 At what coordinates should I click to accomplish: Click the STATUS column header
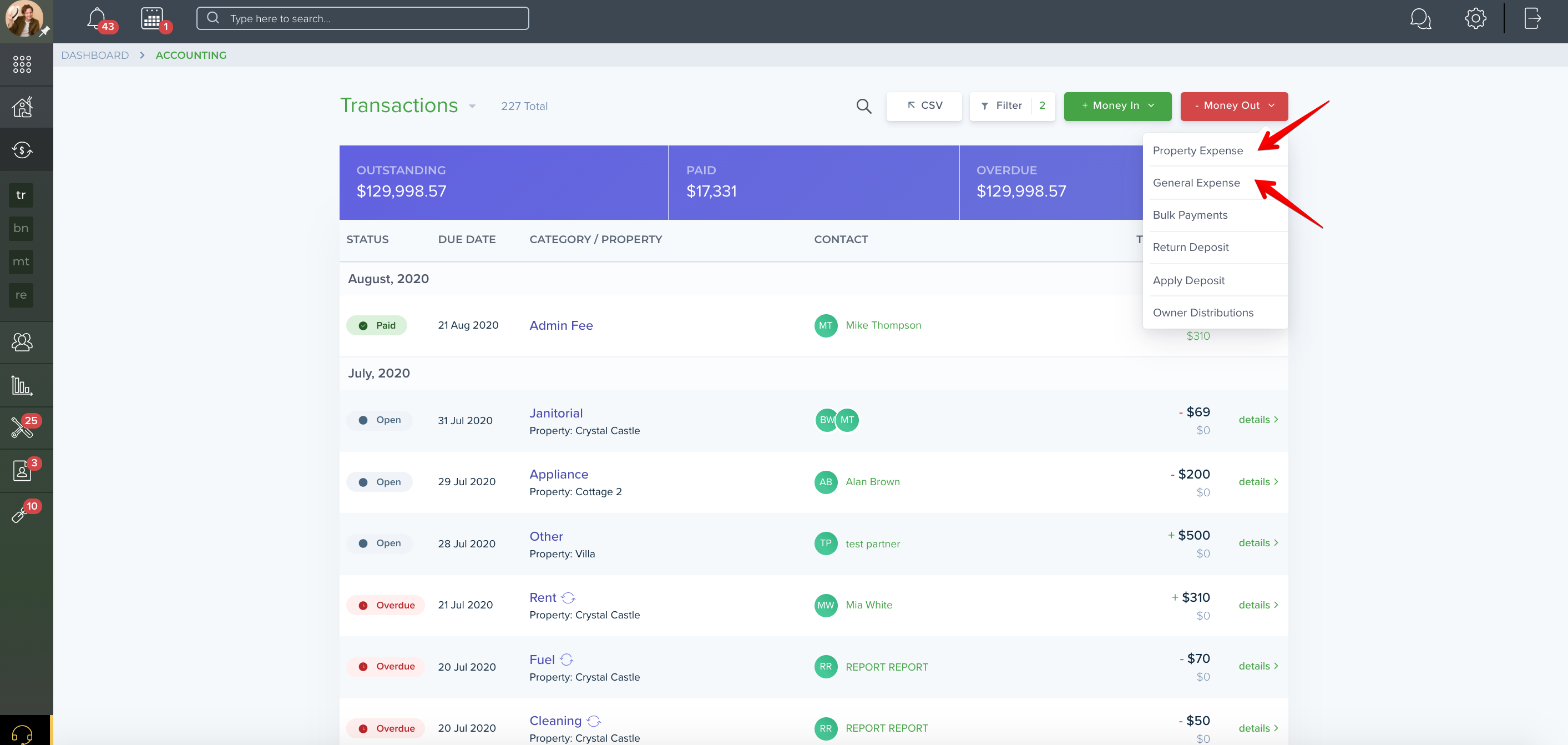[x=367, y=239]
